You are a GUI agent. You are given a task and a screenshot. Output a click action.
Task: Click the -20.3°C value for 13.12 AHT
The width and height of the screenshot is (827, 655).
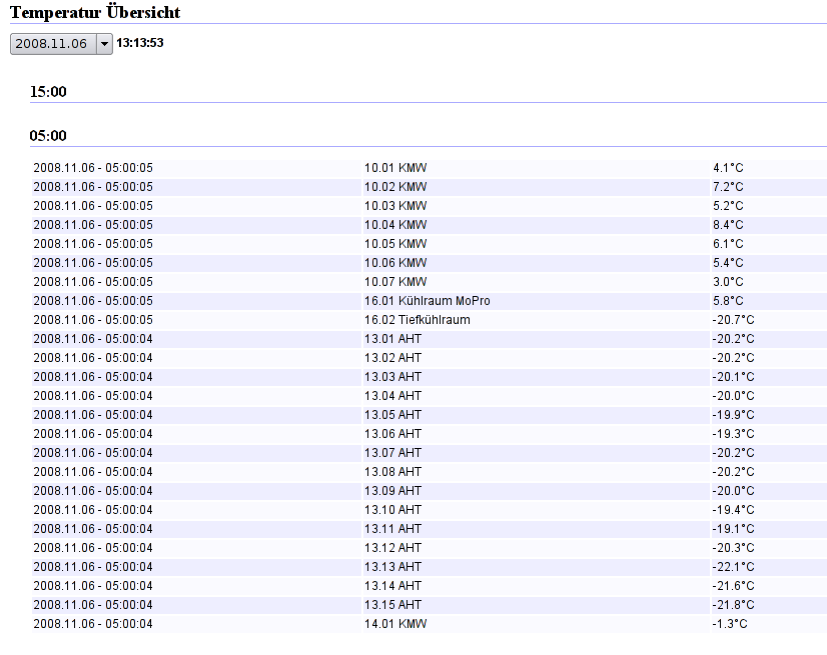coord(734,547)
